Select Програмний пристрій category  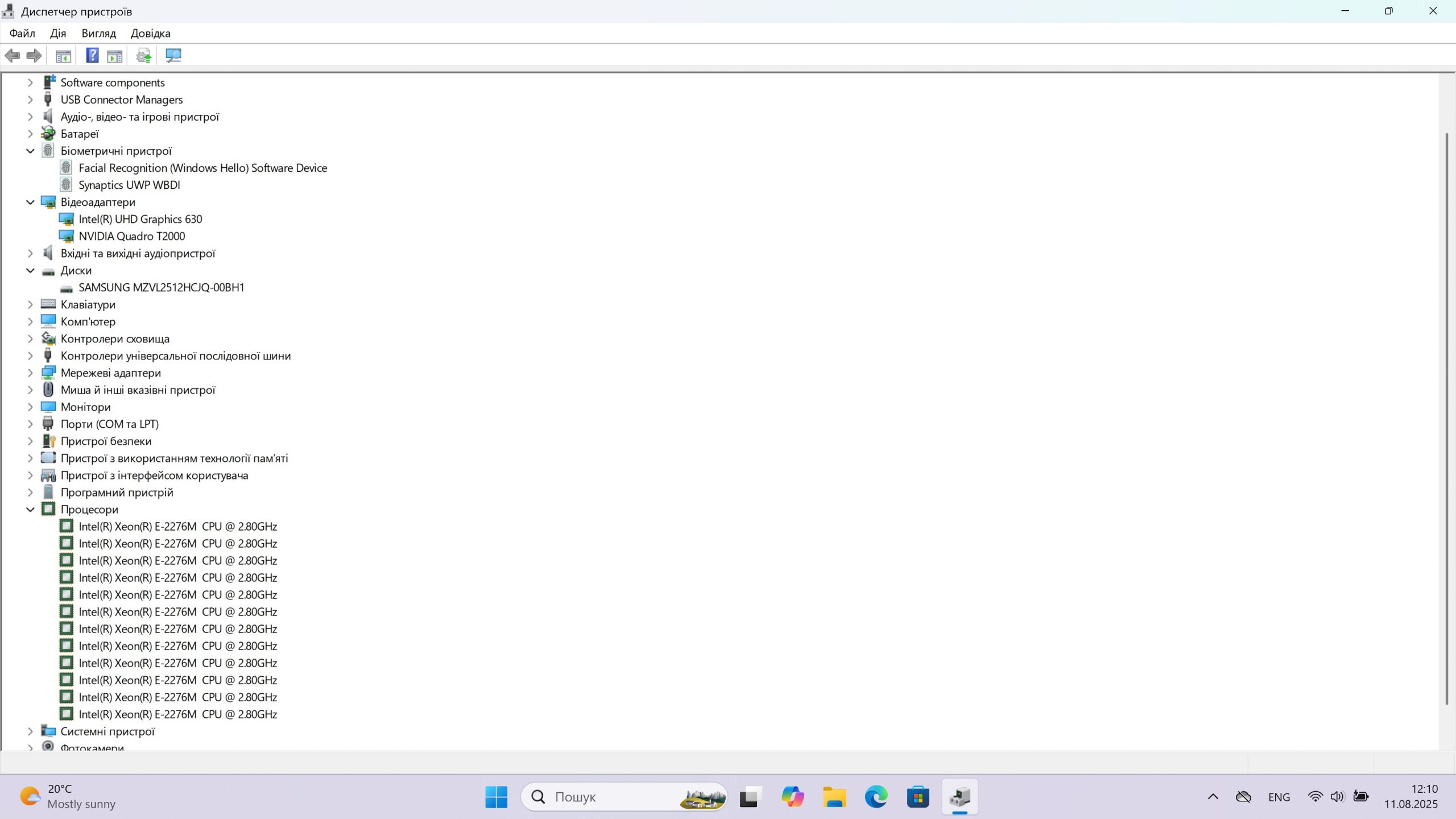coord(117,492)
